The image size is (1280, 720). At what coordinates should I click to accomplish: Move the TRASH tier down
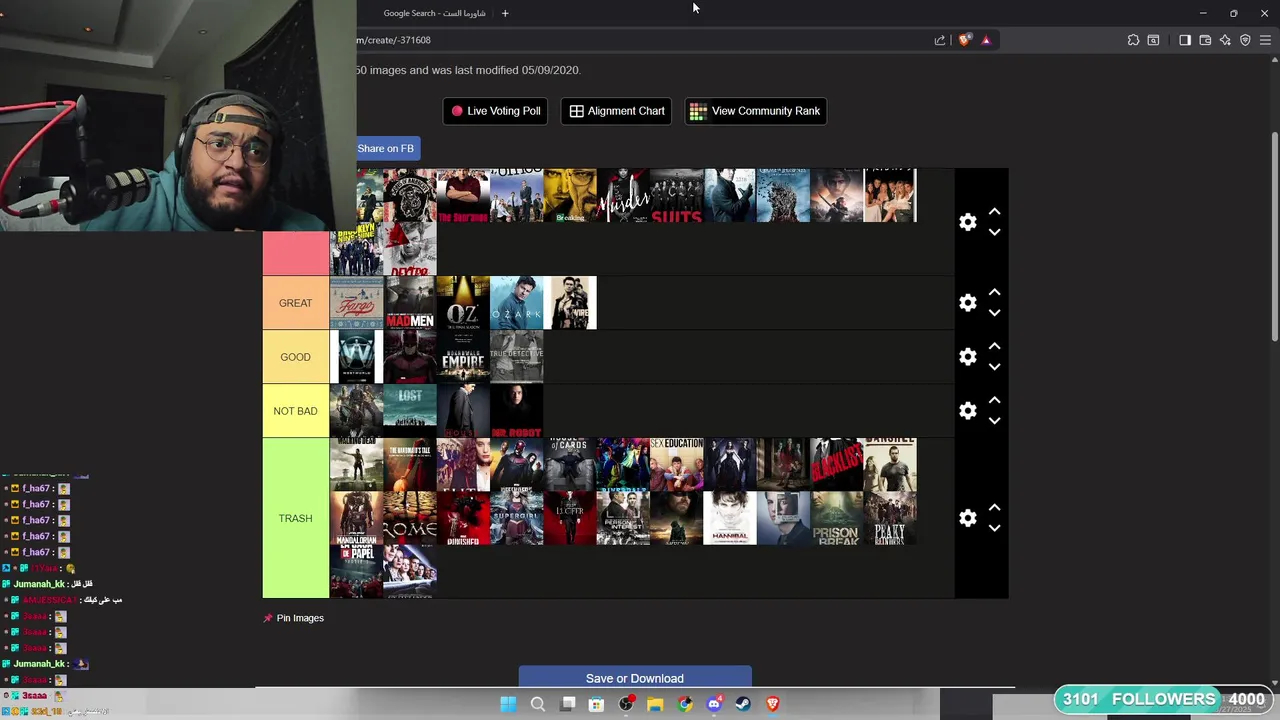(x=994, y=528)
